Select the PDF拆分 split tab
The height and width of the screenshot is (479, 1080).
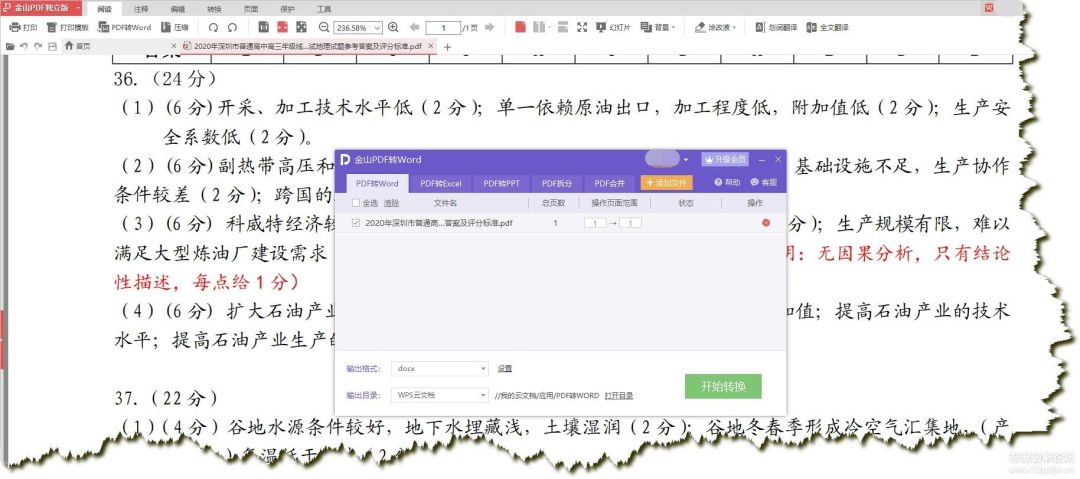tap(557, 183)
